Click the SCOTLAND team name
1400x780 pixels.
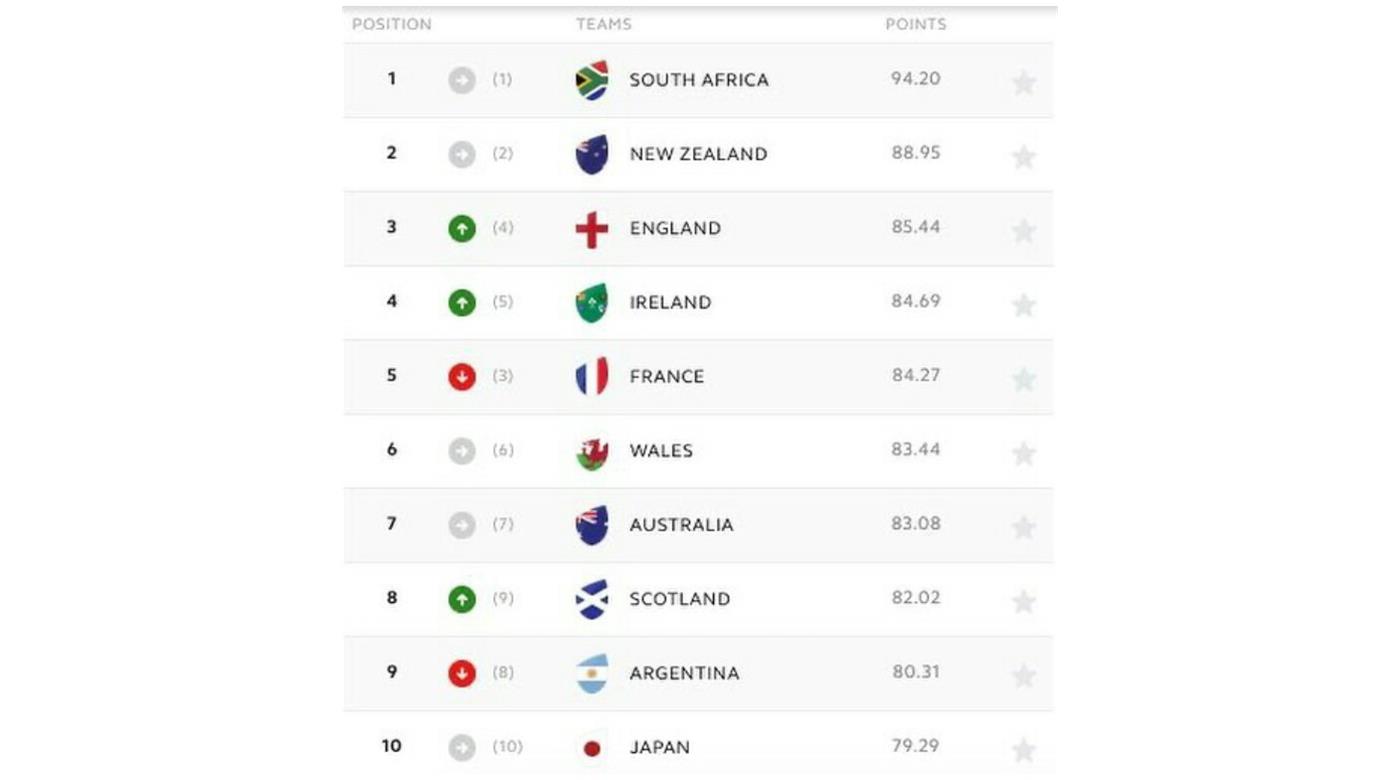click(680, 599)
